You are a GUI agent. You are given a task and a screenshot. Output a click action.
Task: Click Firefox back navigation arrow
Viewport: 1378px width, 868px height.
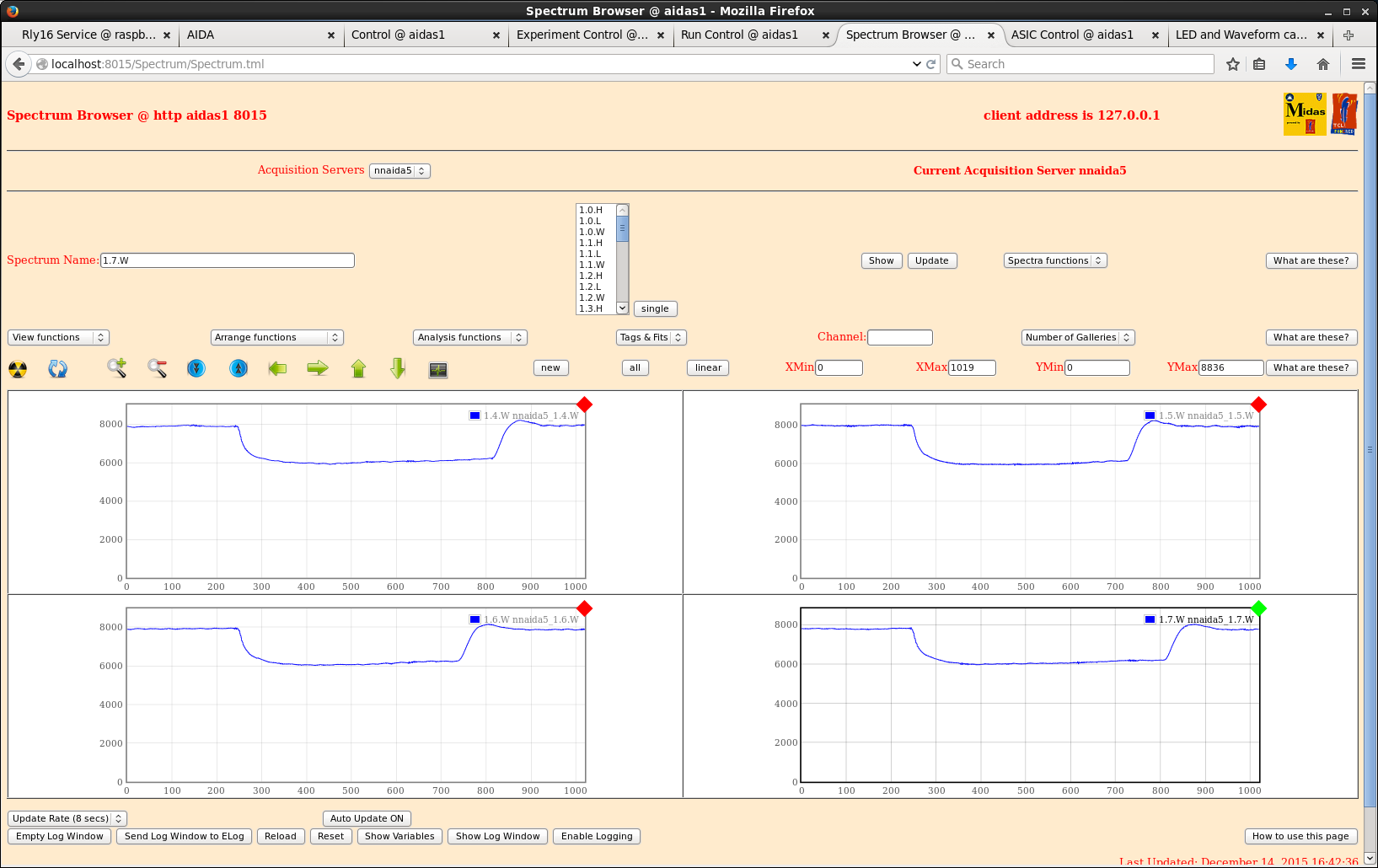[19, 64]
